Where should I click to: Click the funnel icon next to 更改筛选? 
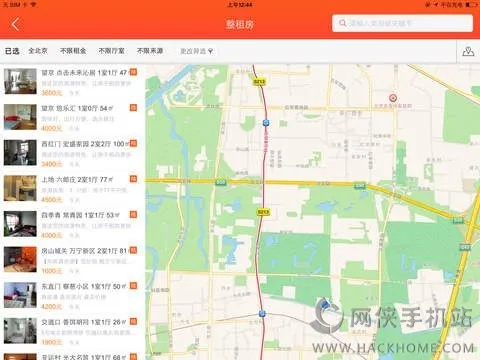210,51
